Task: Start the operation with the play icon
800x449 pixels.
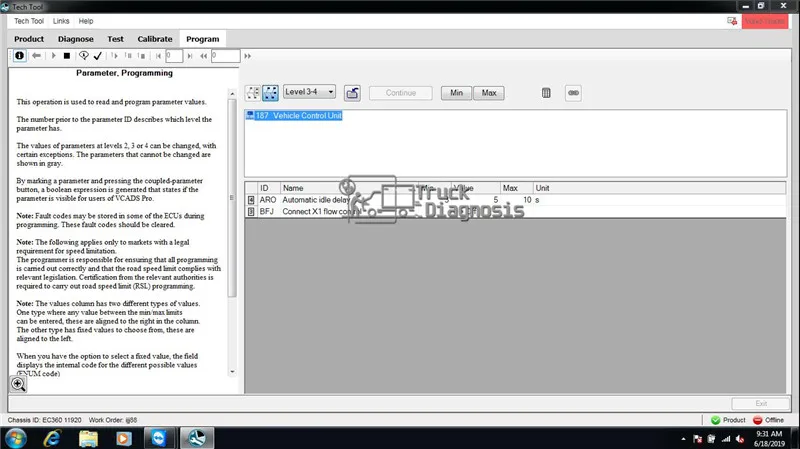Action: pos(53,56)
